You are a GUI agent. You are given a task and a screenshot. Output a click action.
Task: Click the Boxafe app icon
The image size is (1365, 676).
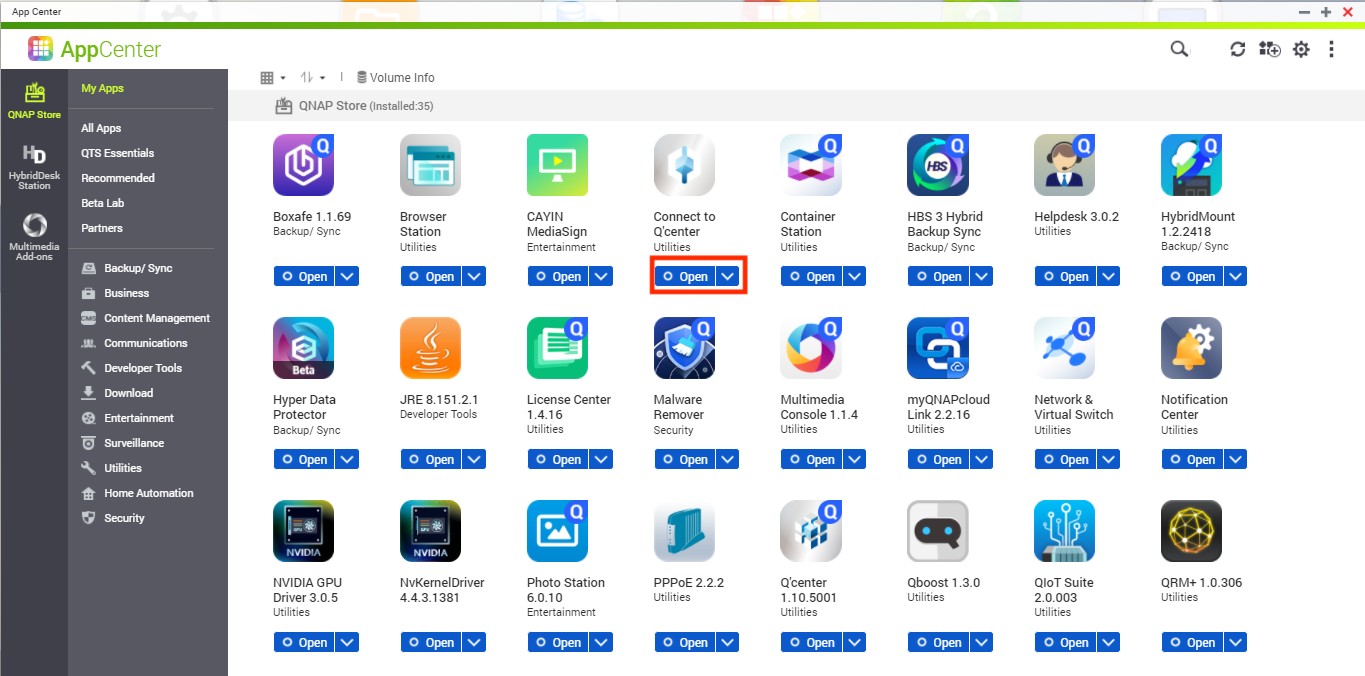coord(303,165)
